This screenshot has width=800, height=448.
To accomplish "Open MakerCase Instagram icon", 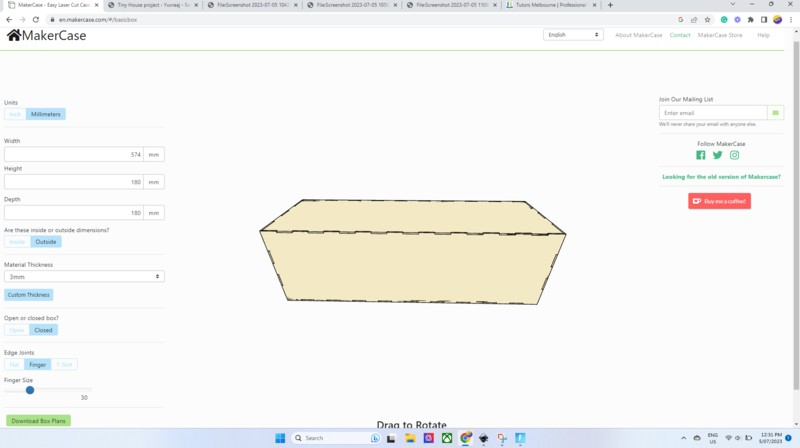I will point(734,155).
